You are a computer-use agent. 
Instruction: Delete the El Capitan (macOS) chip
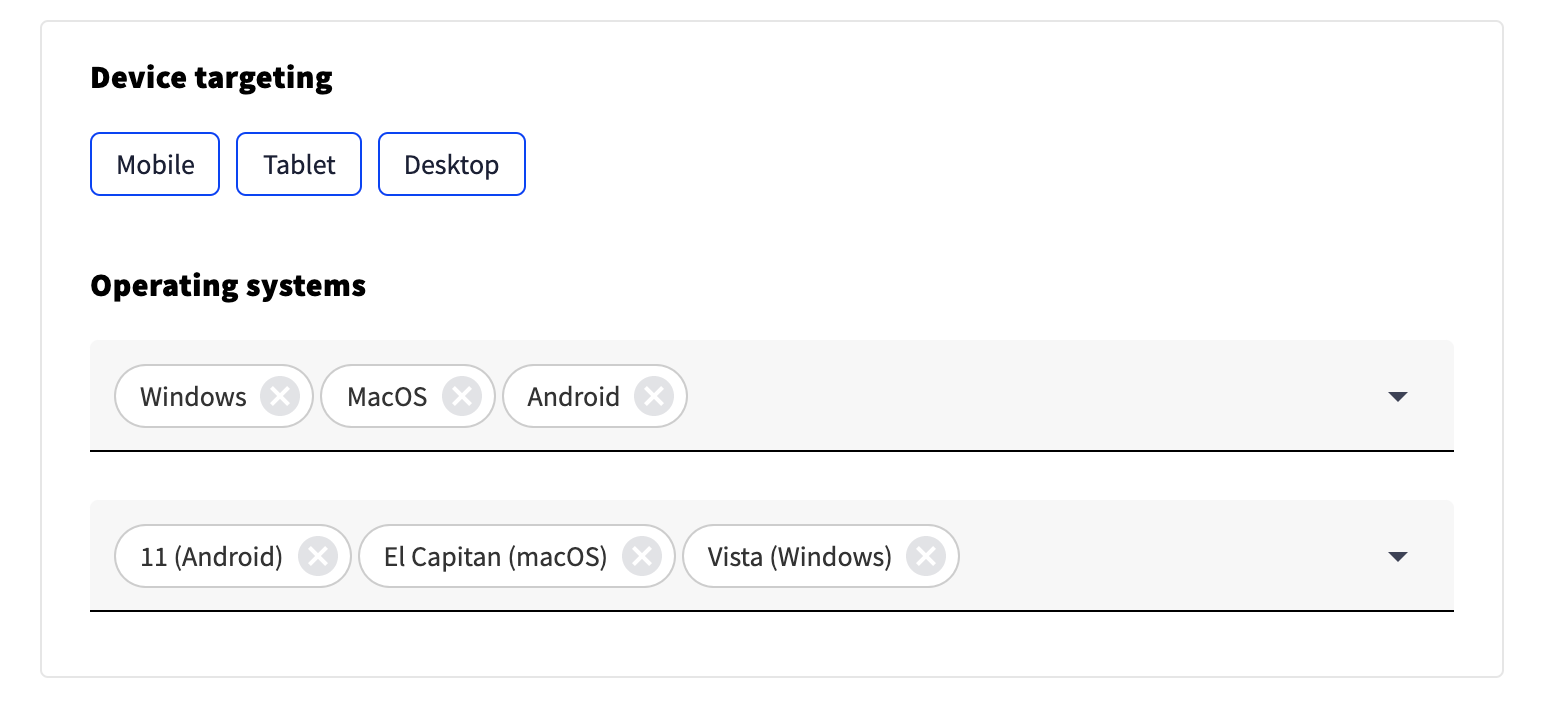coord(642,557)
